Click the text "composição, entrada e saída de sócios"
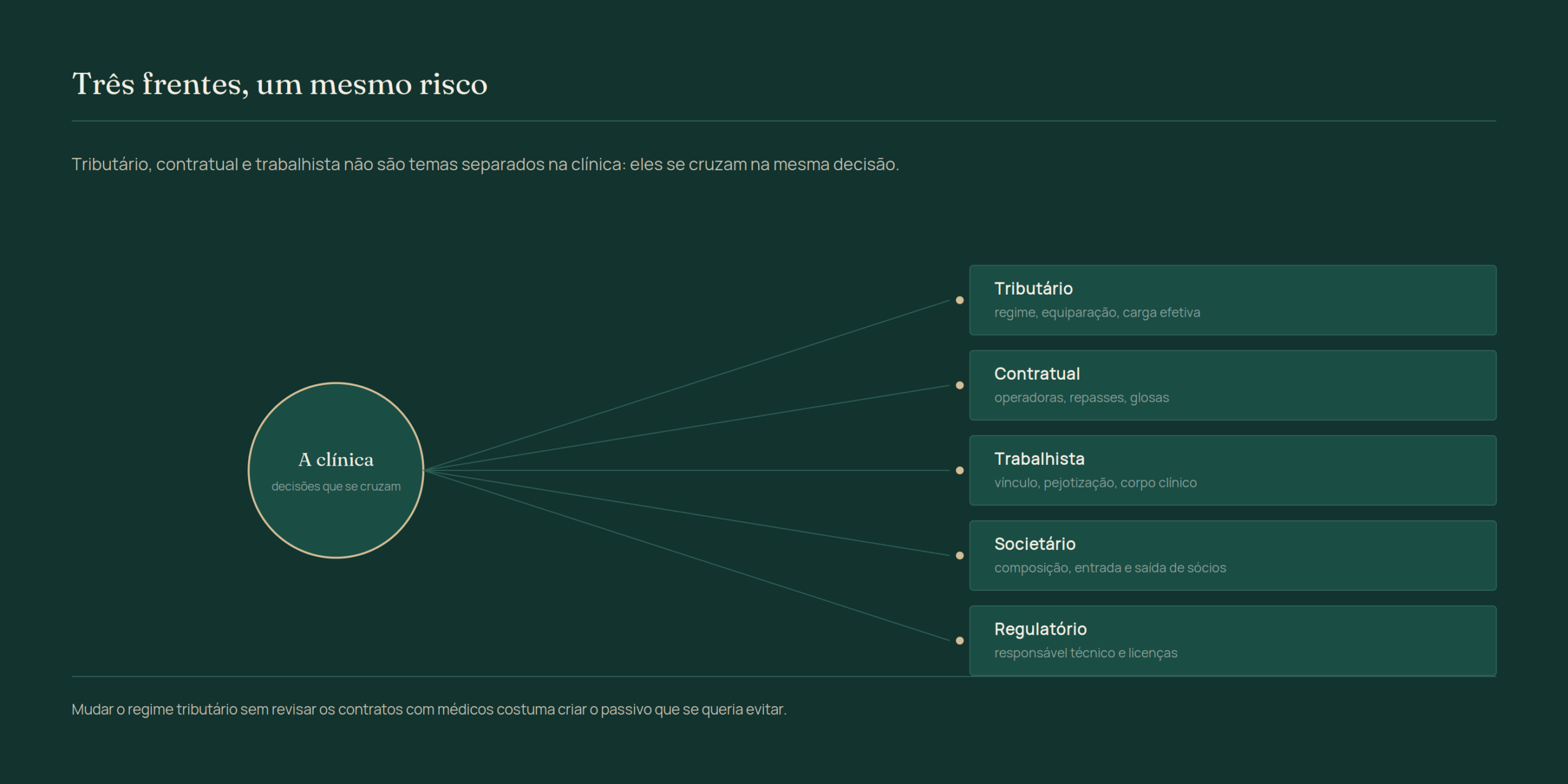Screen dimensions: 1568x784 pyautogui.click(x=1110, y=568)
